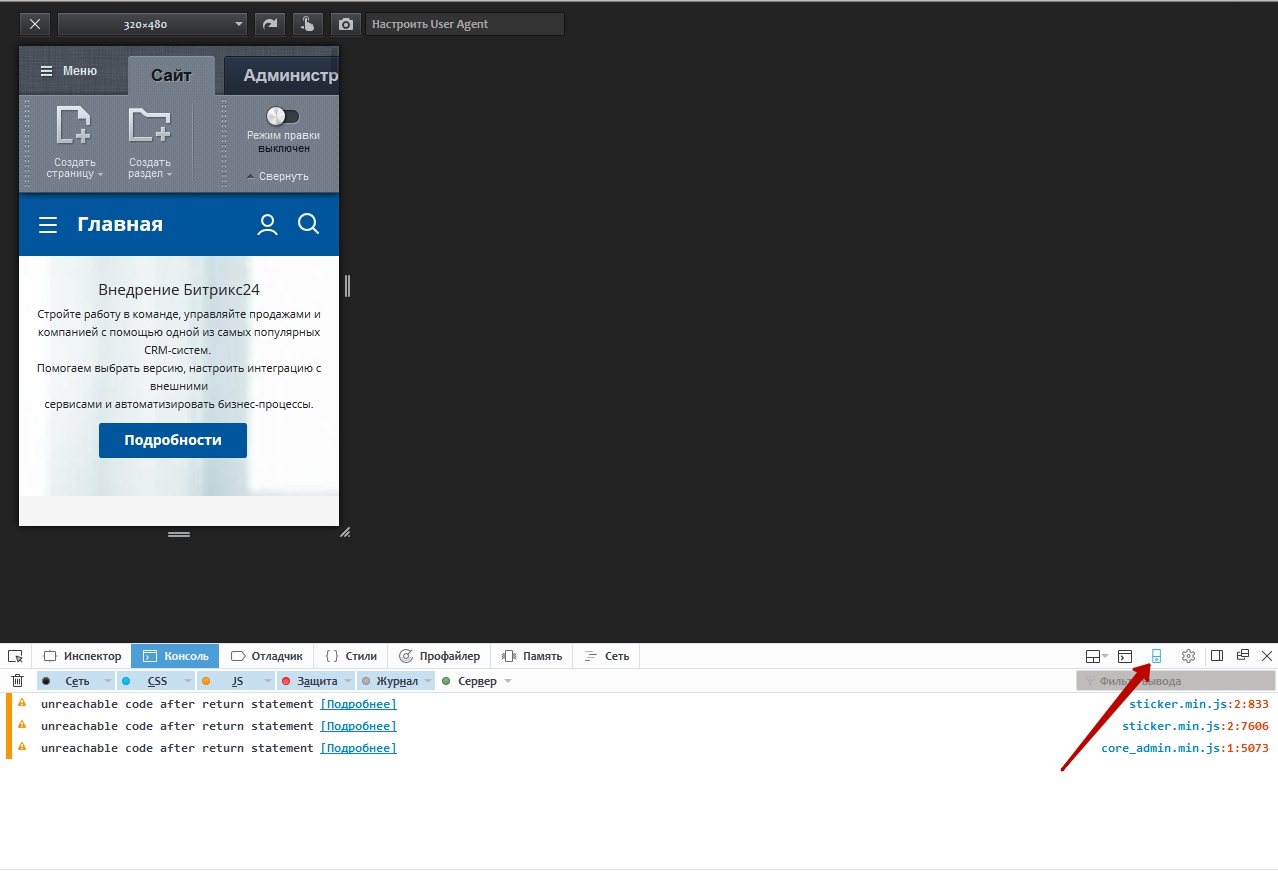Open site hamburger menu beside Главная

pyautogui.click(x=47, y=226)
